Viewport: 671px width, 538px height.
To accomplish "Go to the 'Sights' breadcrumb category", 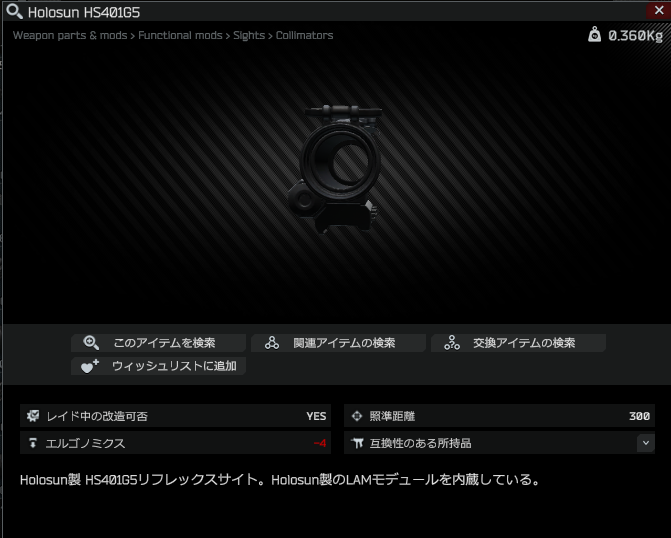I will pyautogui.click(x=249, y=36).
